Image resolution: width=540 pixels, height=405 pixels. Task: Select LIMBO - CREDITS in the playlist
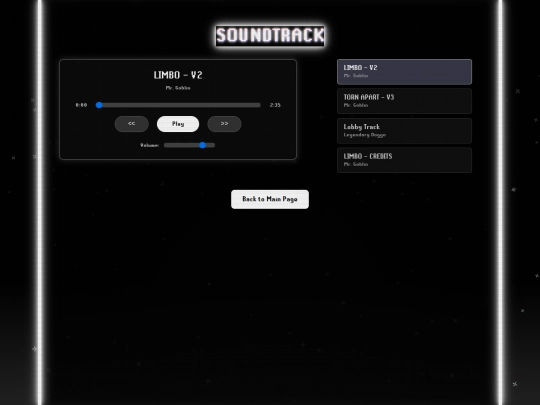[x=404, y=160]
